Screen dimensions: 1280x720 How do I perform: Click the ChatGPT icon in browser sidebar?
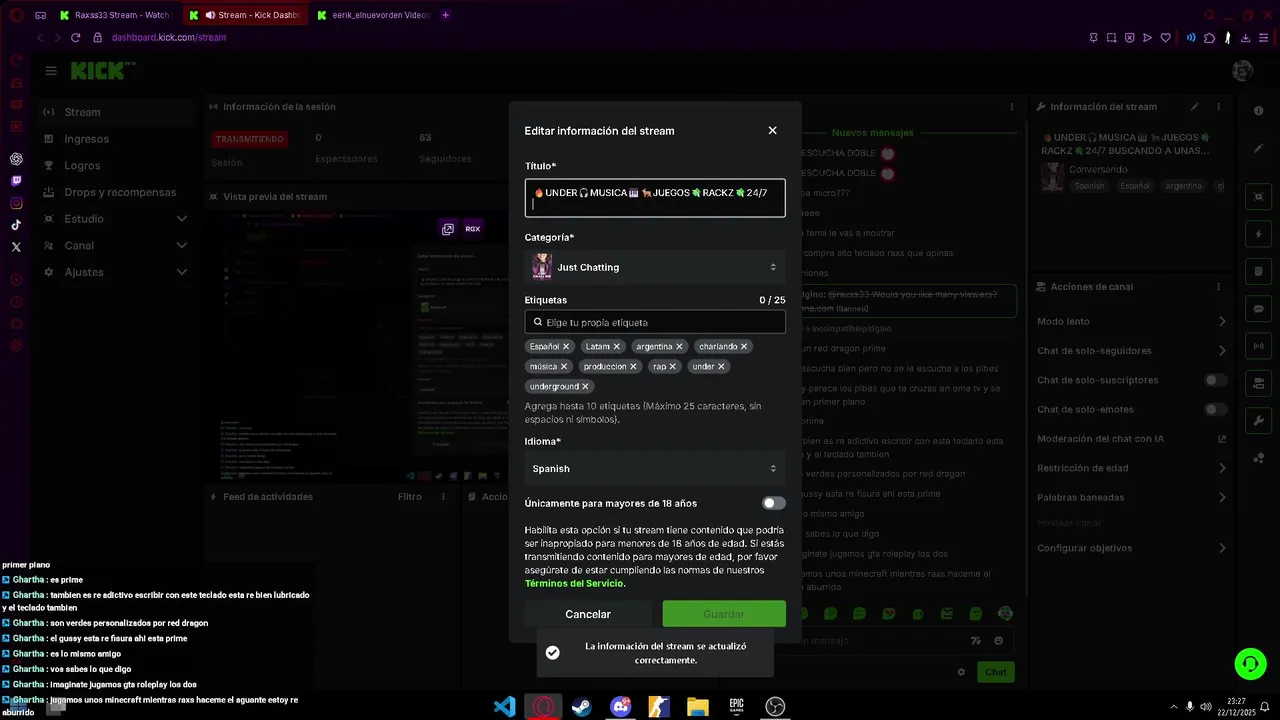16,159
